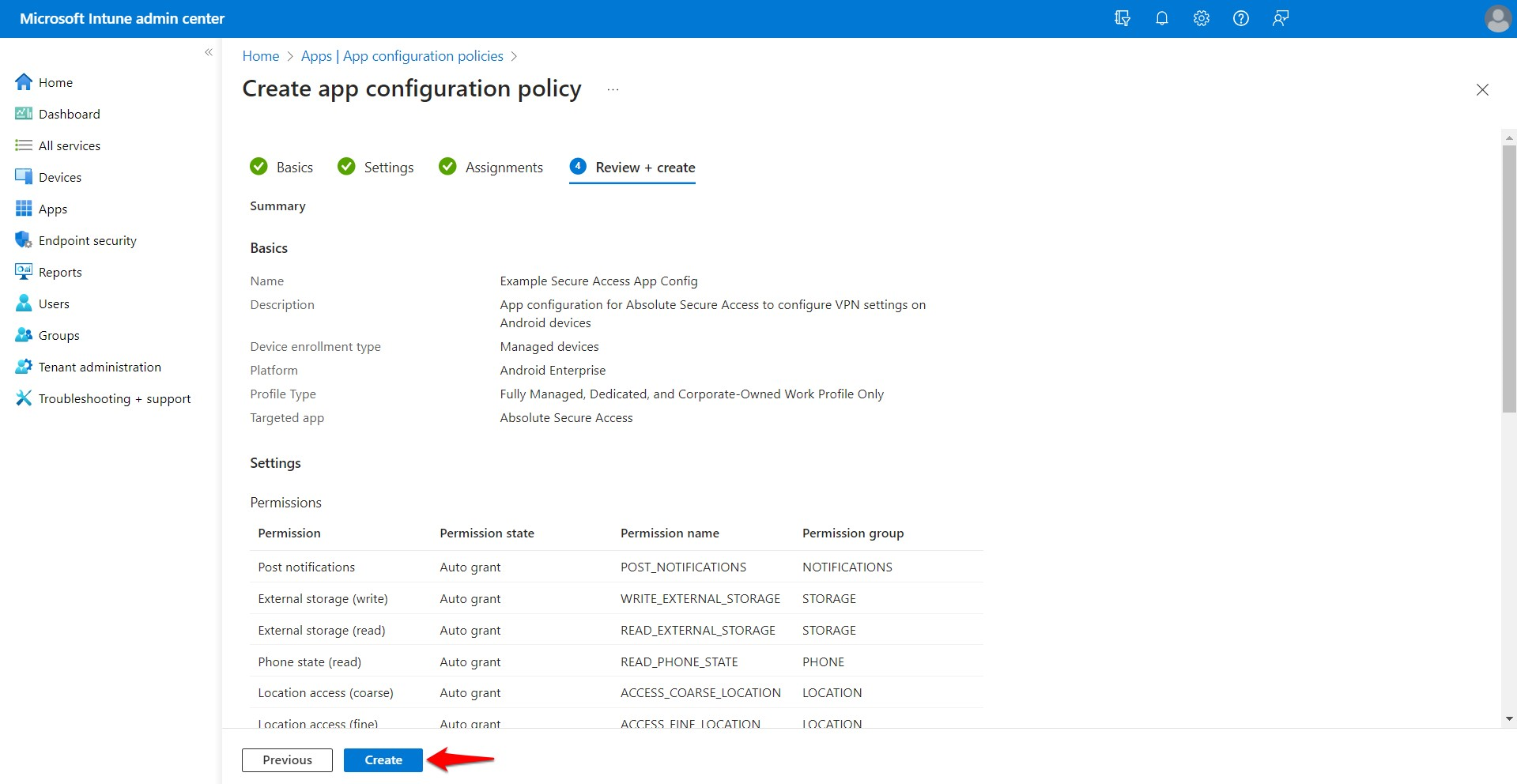Screen dimensions: 1517x784
Task: Open the notifications bell icon
Action: pos(1161,18)
